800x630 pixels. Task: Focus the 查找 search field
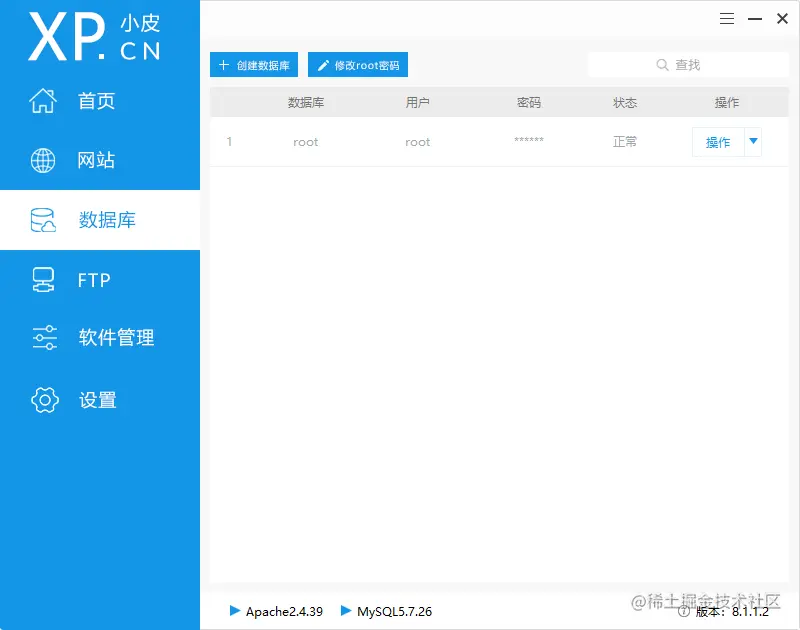click(688, 65)
